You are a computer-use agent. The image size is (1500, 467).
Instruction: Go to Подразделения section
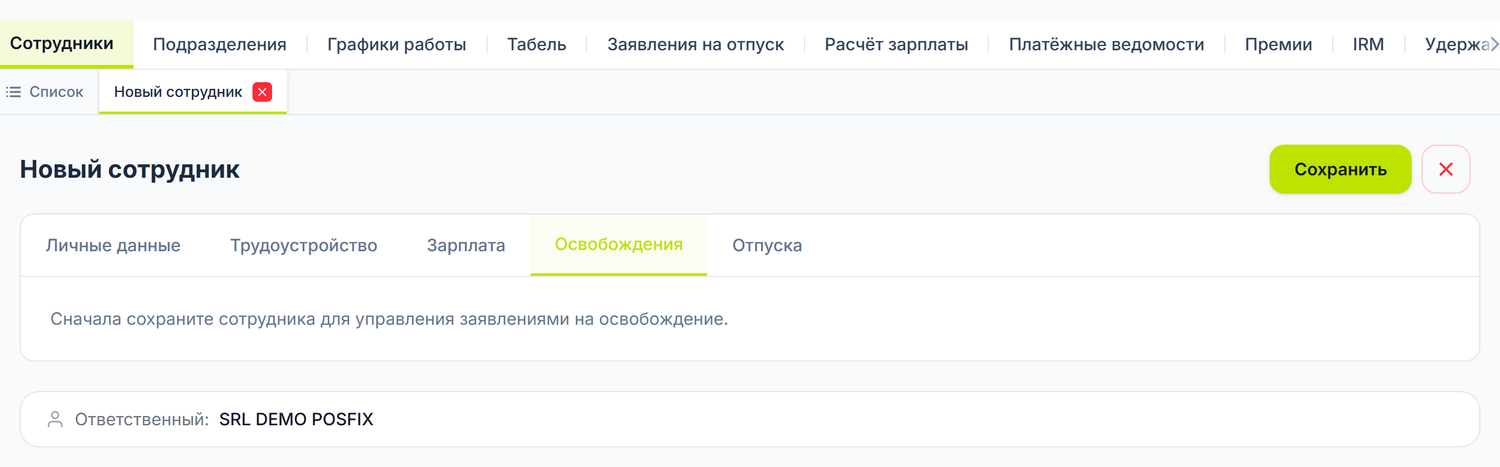[219, 45]
